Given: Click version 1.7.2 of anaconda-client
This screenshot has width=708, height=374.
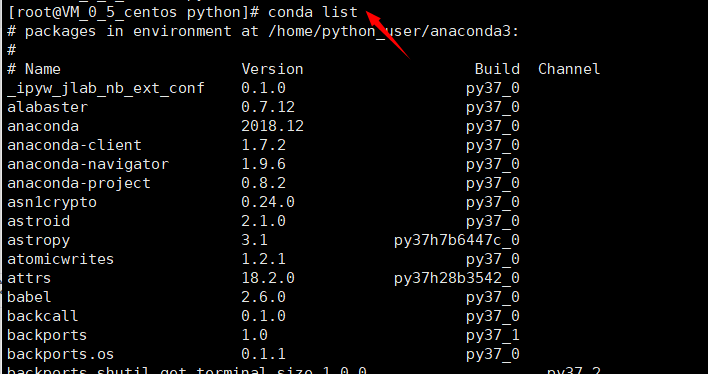Looking at the screenshot, I should (263, 145).
